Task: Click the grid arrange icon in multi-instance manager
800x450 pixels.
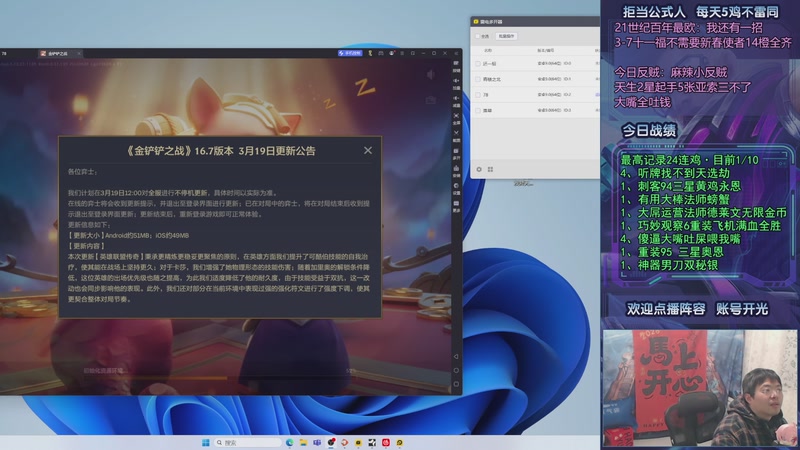Action: 490,169
